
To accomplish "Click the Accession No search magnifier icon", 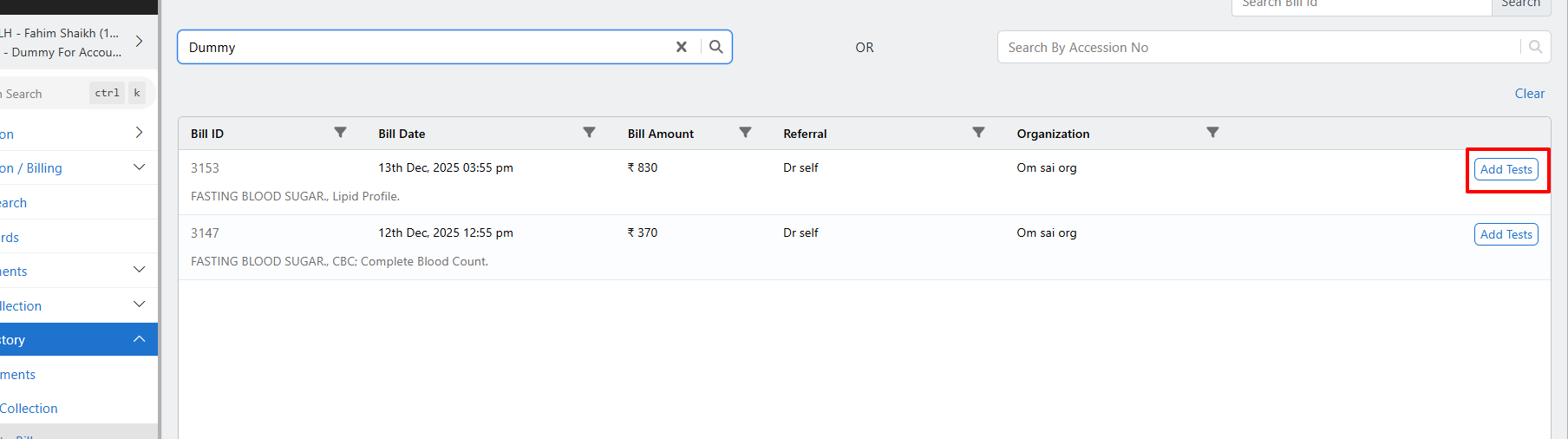I will click(x=1535, y=47).
